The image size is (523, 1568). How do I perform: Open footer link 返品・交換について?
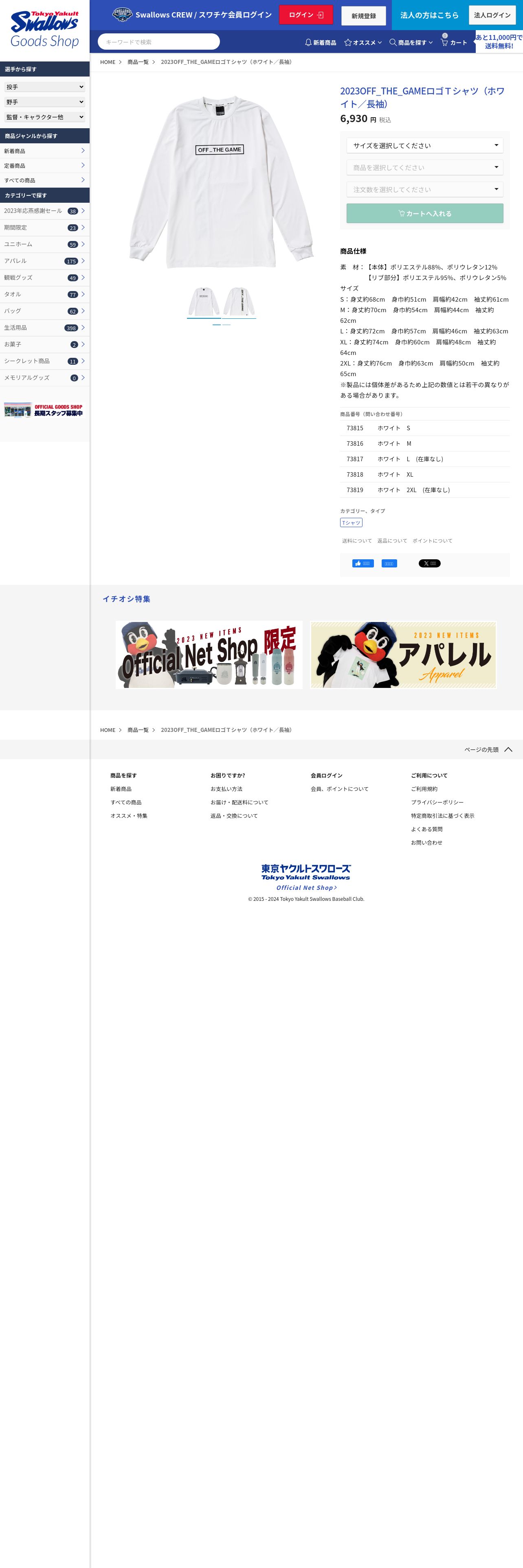(x=234, y=816)
